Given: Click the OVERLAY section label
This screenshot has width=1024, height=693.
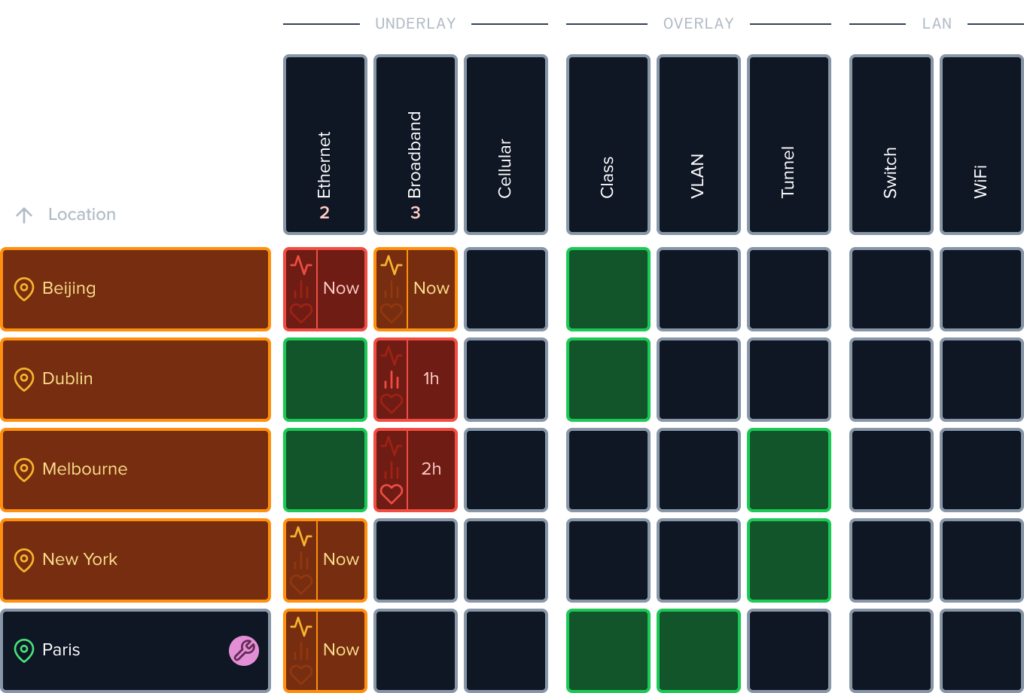Looking at the screenshot, I should point(700,22).
